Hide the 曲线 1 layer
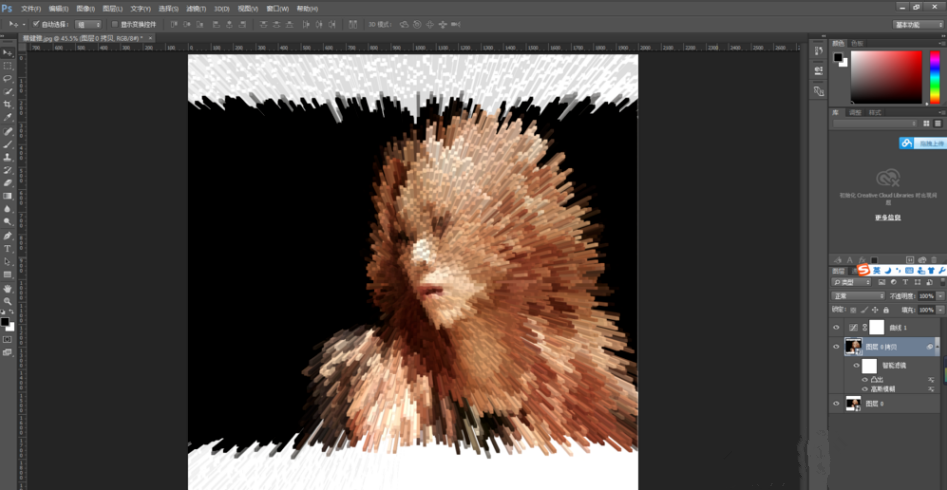947x490 pixels. (x=837, y=327)
